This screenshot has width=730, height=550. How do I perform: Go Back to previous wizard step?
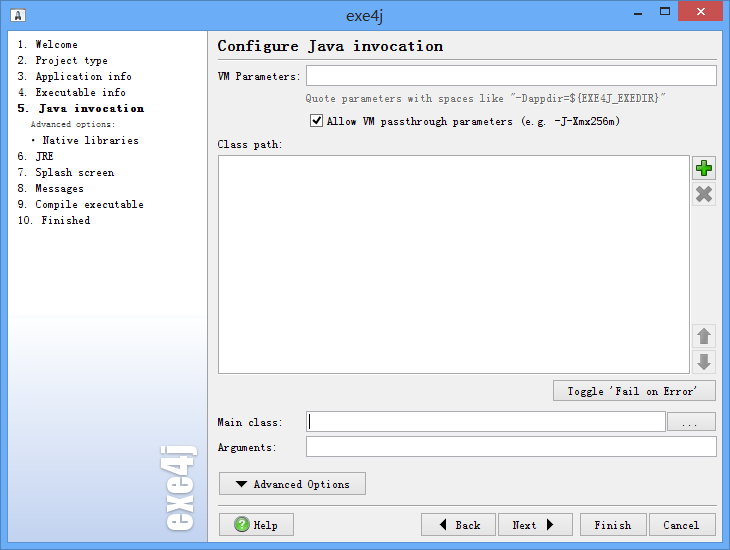click(x=458, y=525)
